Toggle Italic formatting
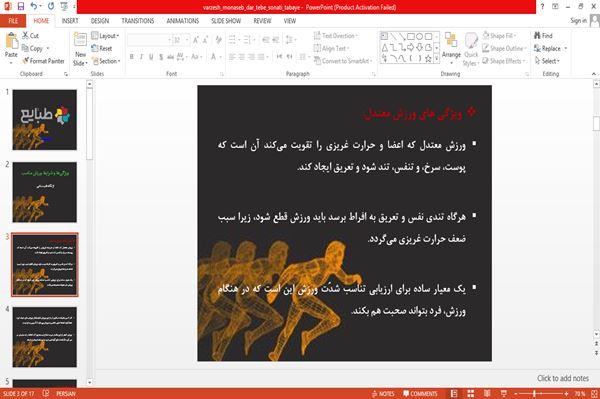Viewport: 600px width, 399px height. pos(141,57)
